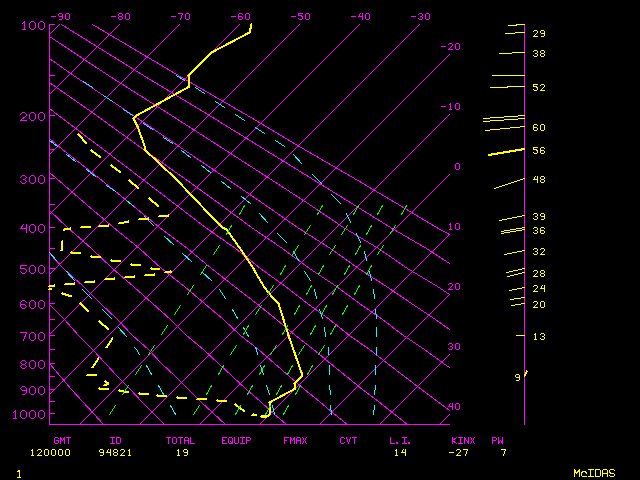
Task: Click the 1000 pressure level label
Action: click(x=30, y=414)
